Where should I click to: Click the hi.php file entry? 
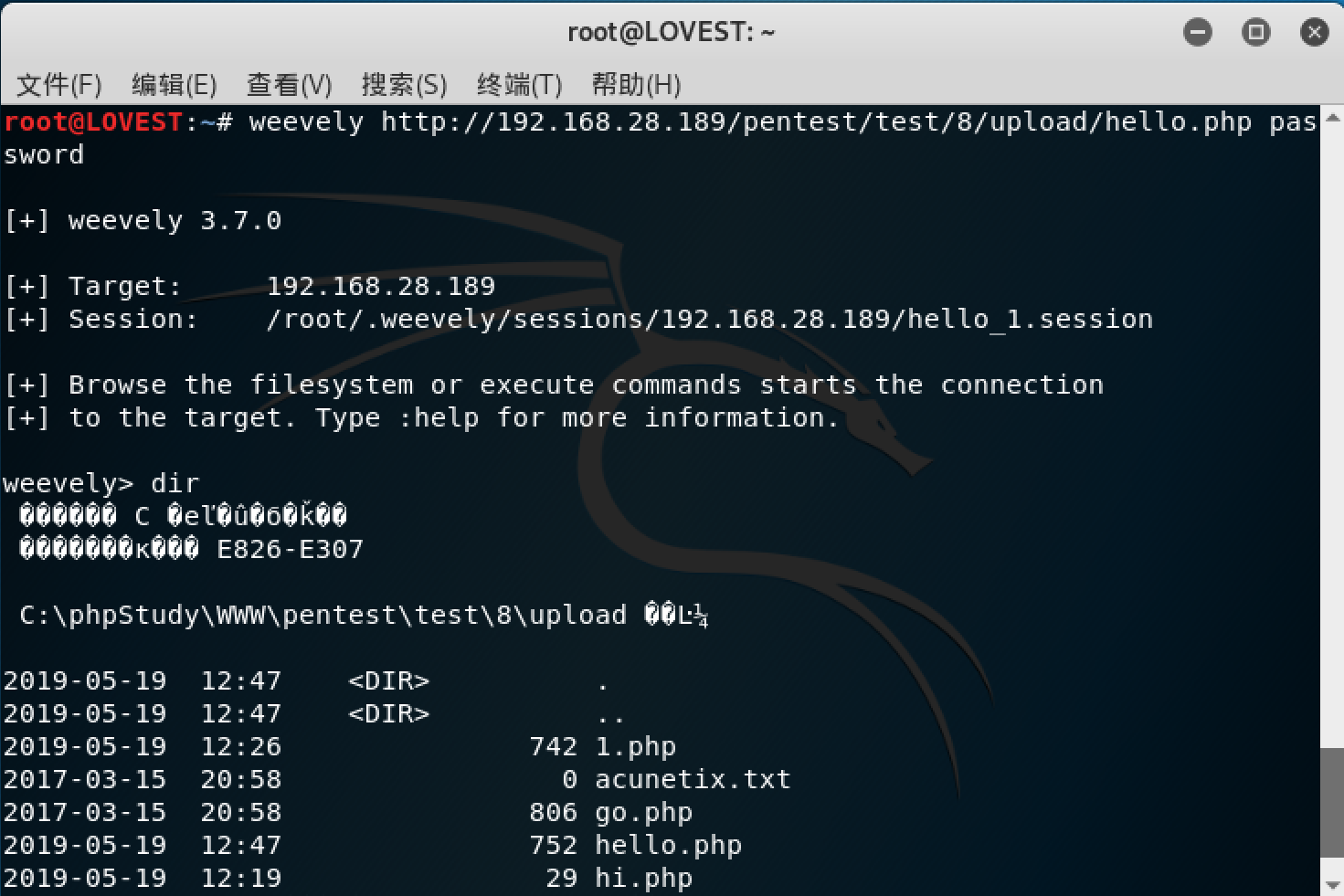(x=644, y=879)
